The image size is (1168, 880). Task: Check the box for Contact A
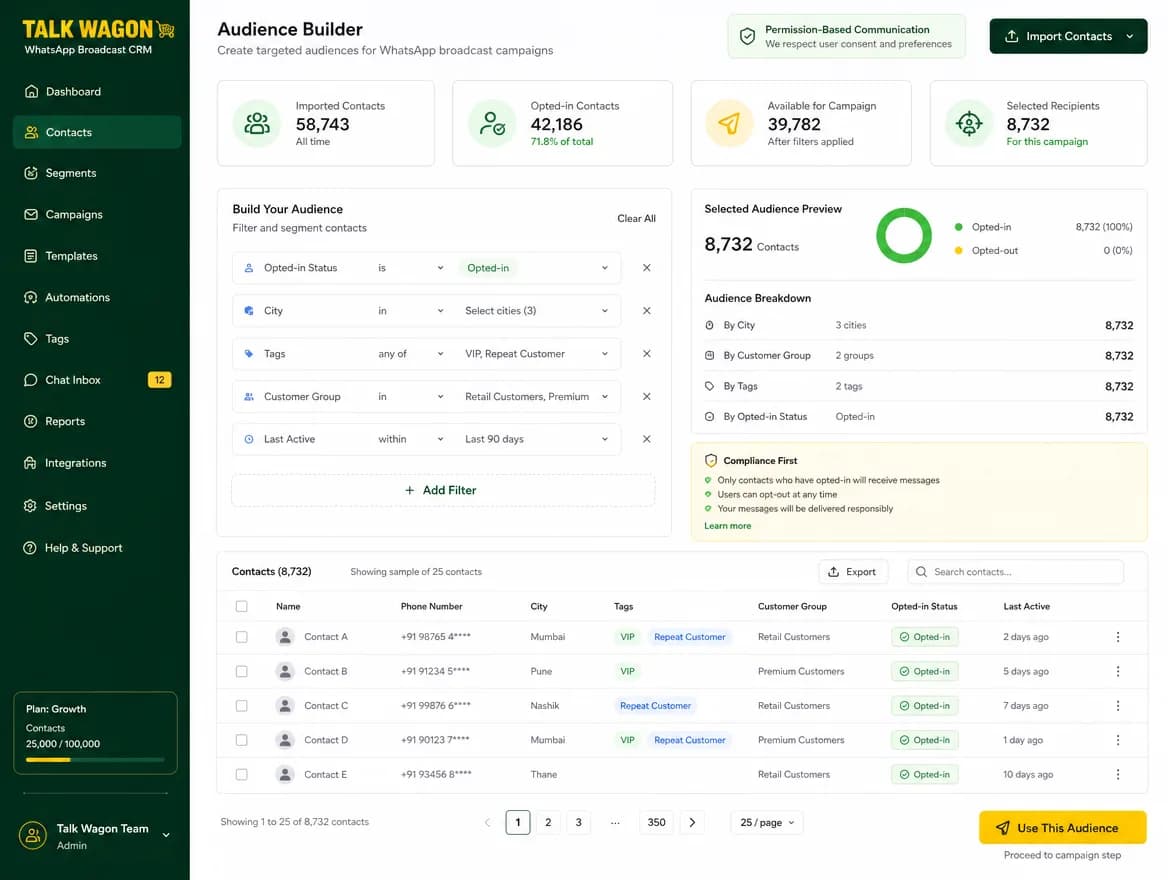[241, 637]
